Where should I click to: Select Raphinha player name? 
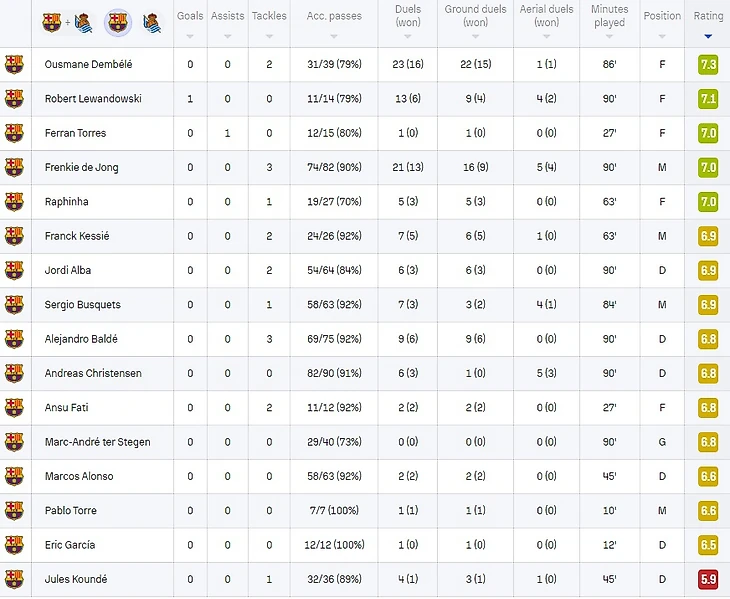67,202
